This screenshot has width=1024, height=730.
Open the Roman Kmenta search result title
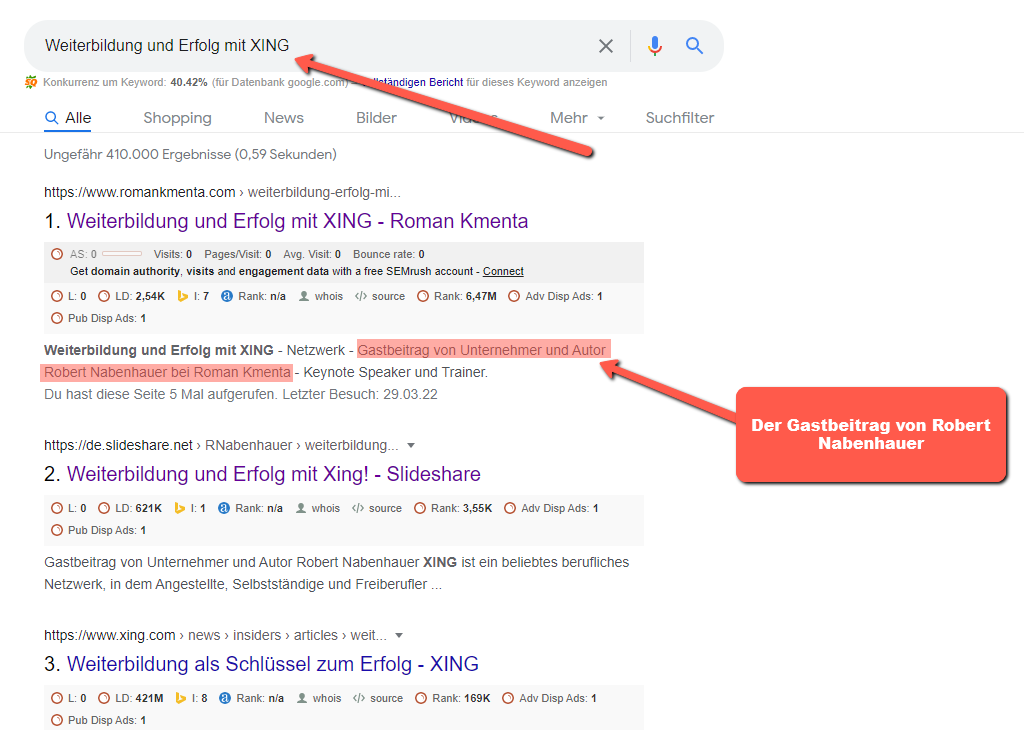[297, 221]
